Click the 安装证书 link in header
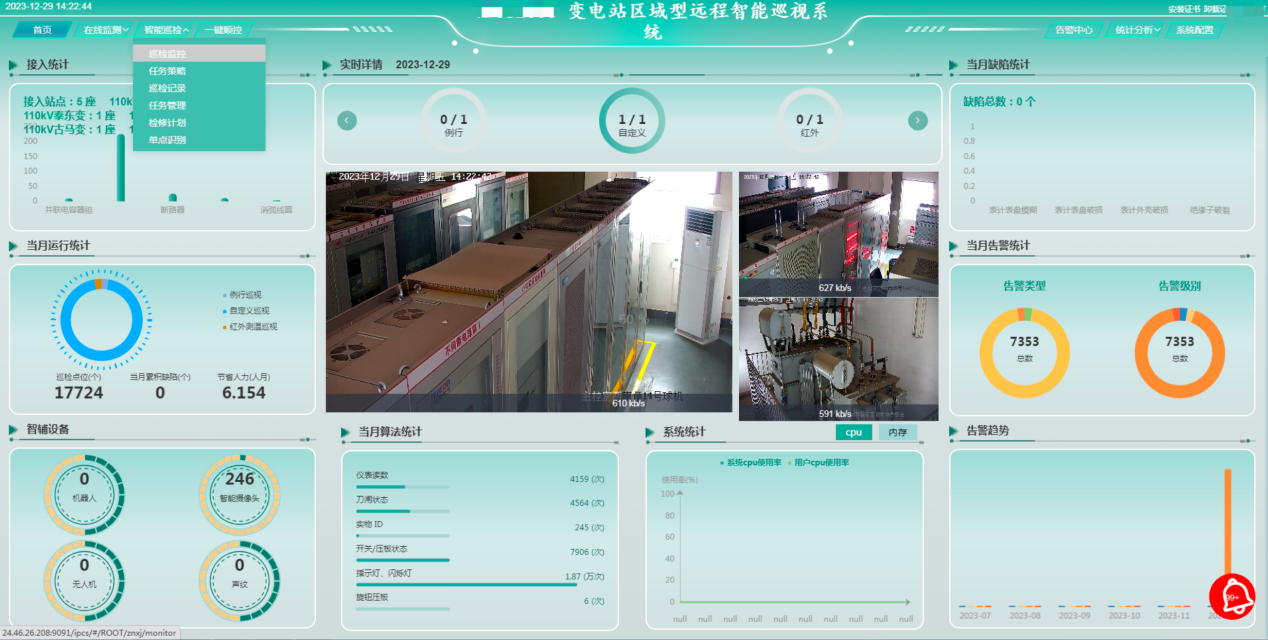The width and height of the screenshot is (1268, 640). point(1183,9)
